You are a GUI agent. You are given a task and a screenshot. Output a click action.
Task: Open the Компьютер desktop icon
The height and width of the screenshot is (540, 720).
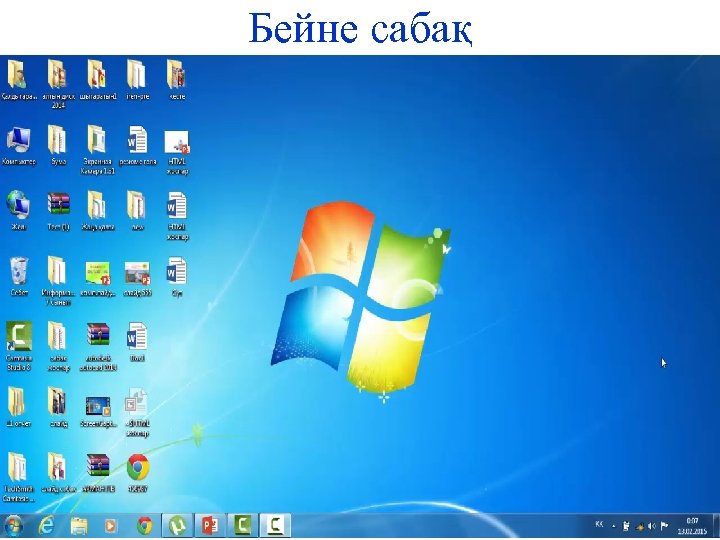tap(18, 146)
